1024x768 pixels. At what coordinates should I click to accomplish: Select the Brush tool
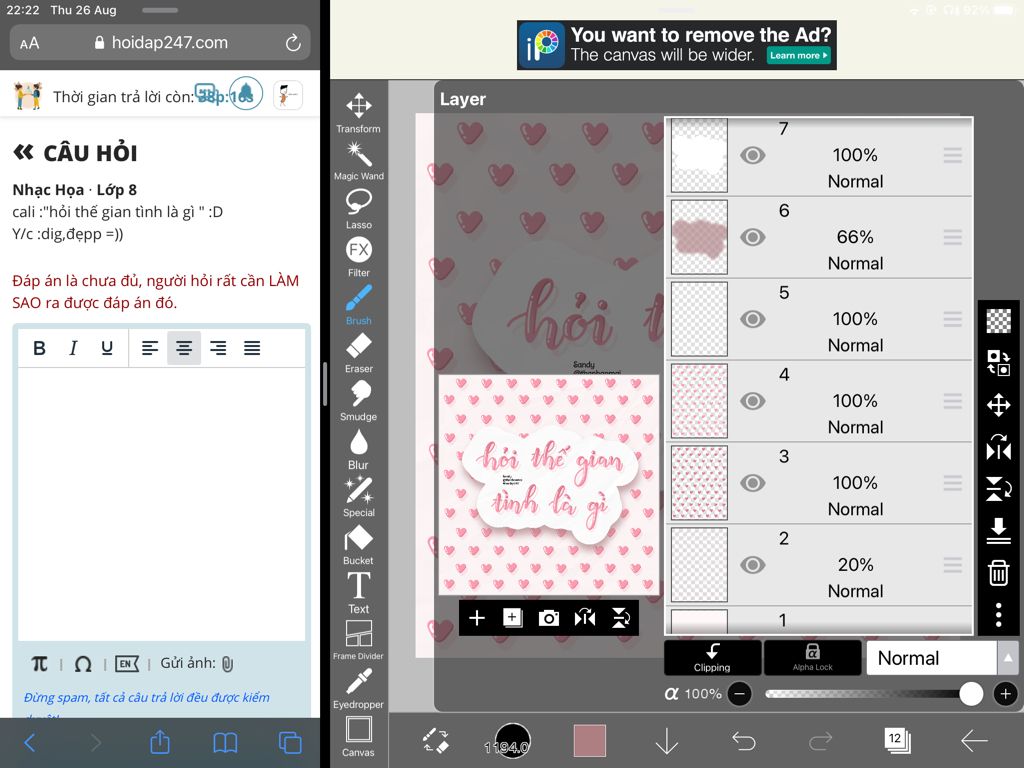359,304
